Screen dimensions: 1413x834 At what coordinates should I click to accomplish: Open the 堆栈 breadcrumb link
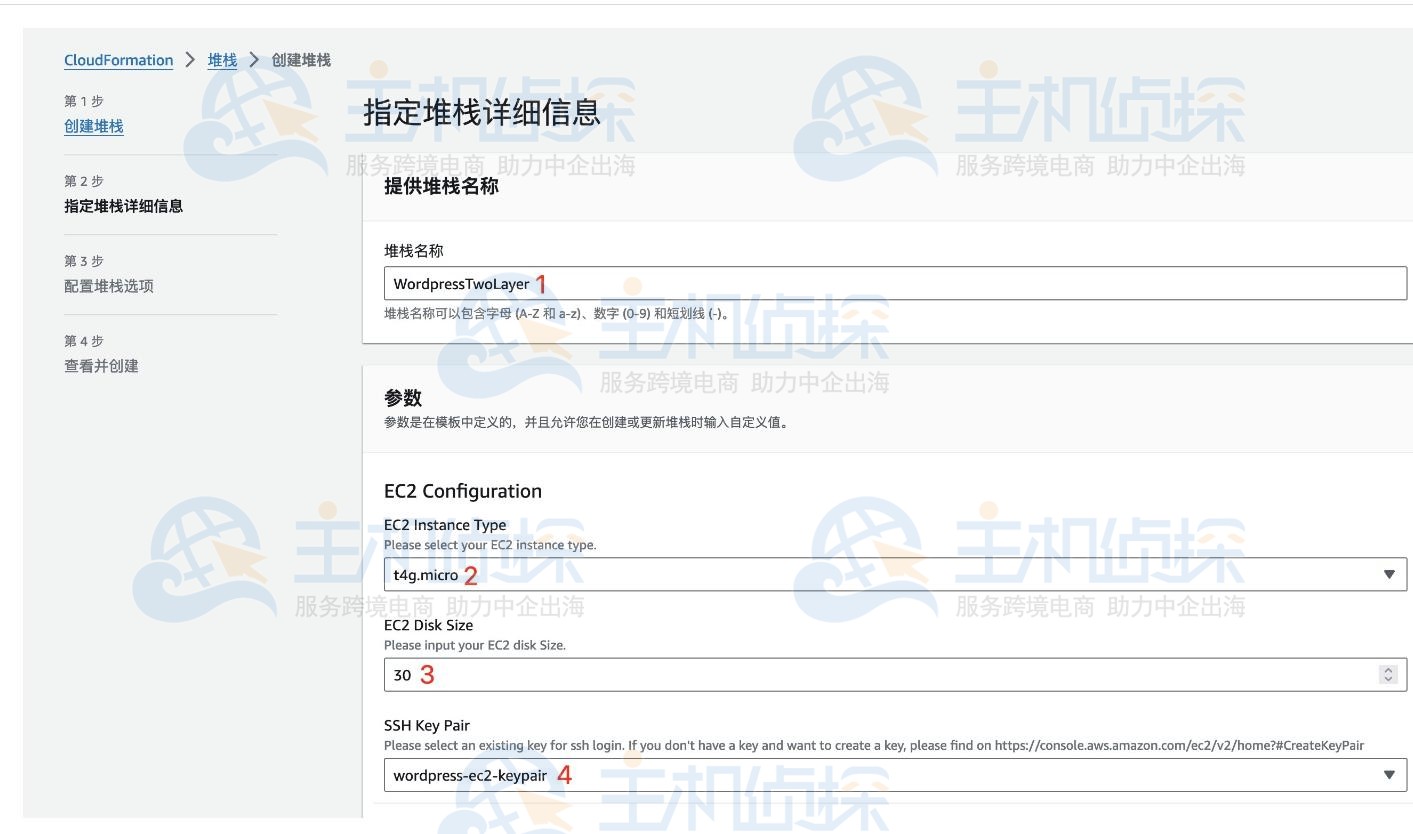222,60
